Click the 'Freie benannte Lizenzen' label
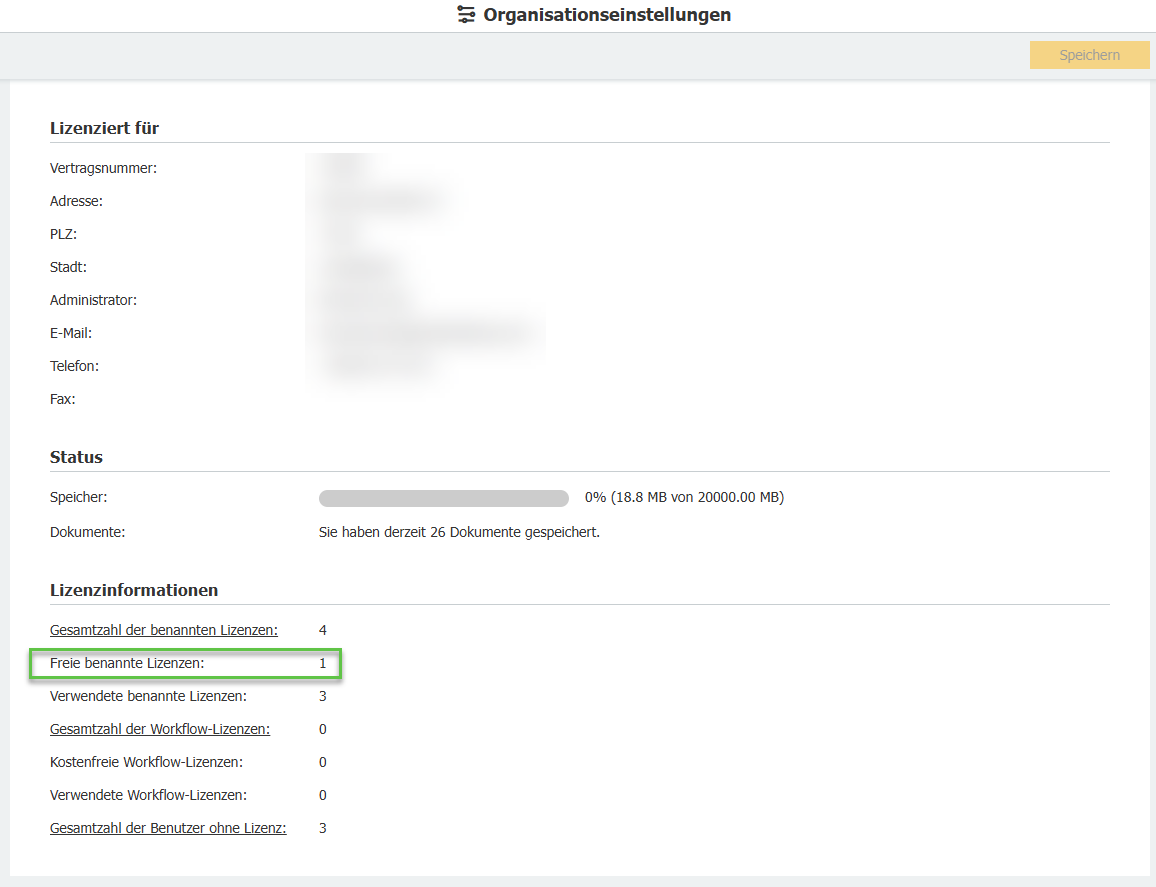 click(x=128, y=664)
